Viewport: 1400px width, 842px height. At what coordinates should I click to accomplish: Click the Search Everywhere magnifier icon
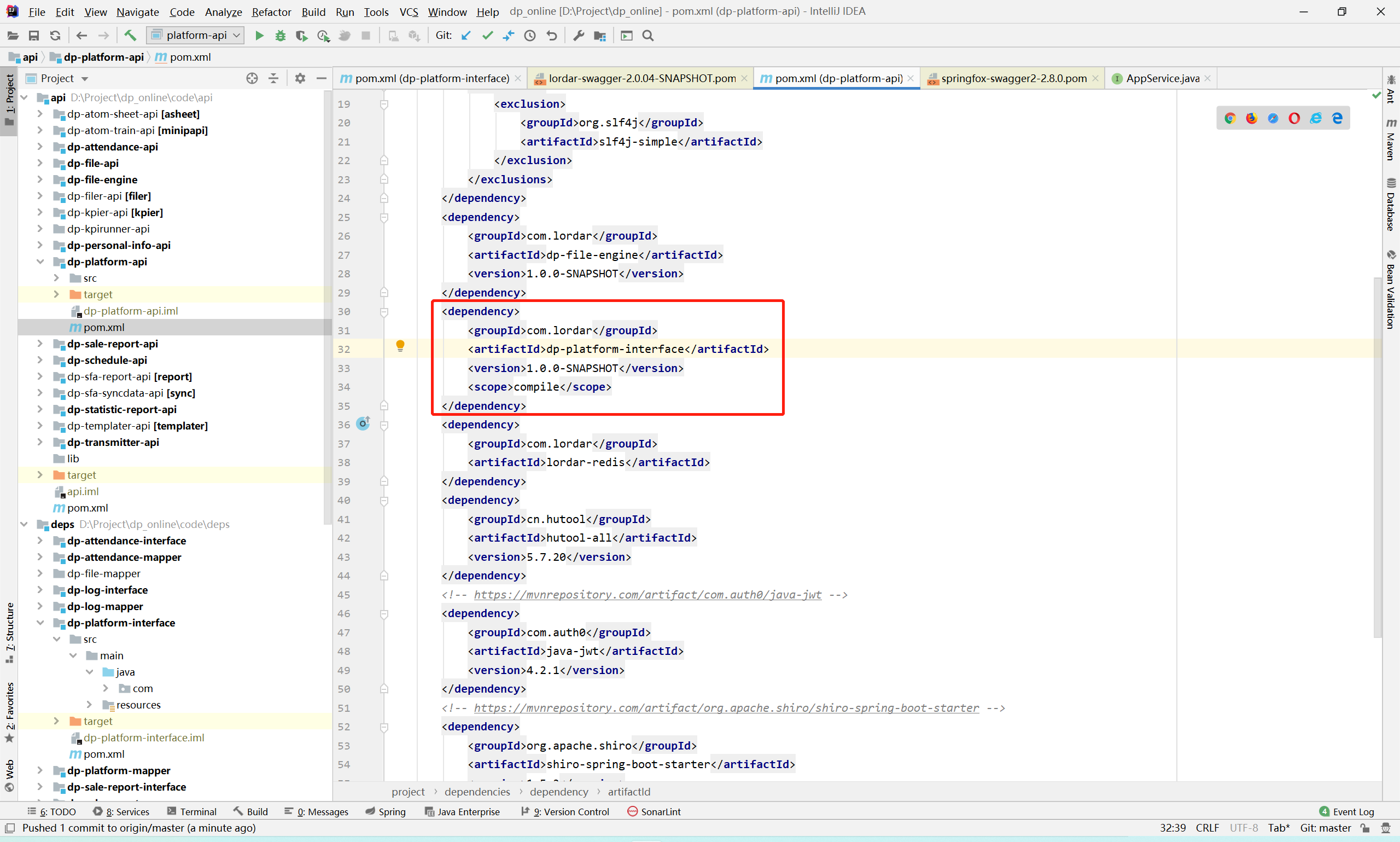[x=648, y=36]
